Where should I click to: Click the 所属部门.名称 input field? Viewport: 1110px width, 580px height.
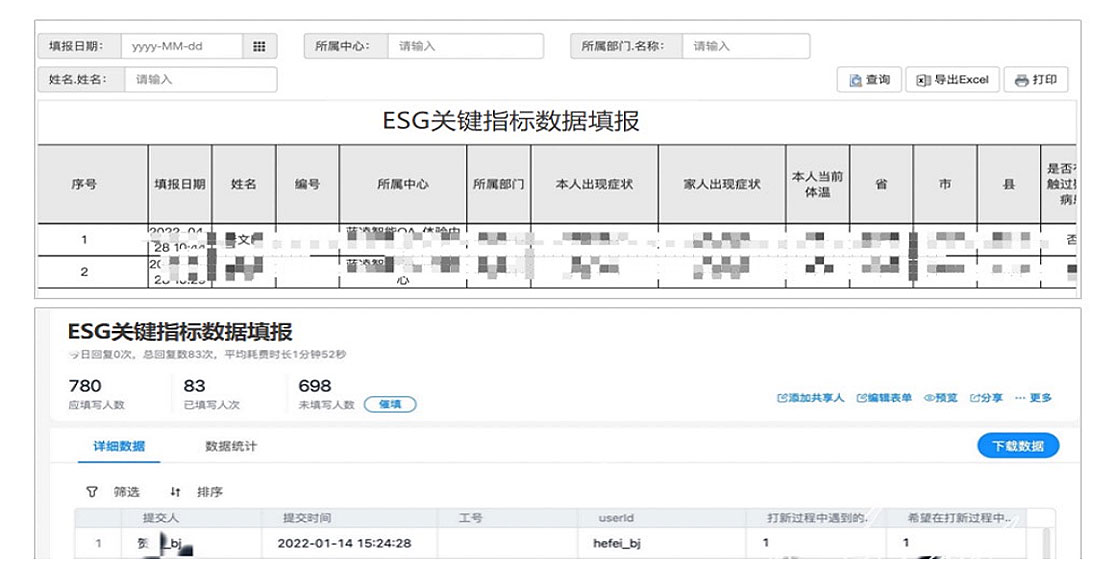(745, 46)
